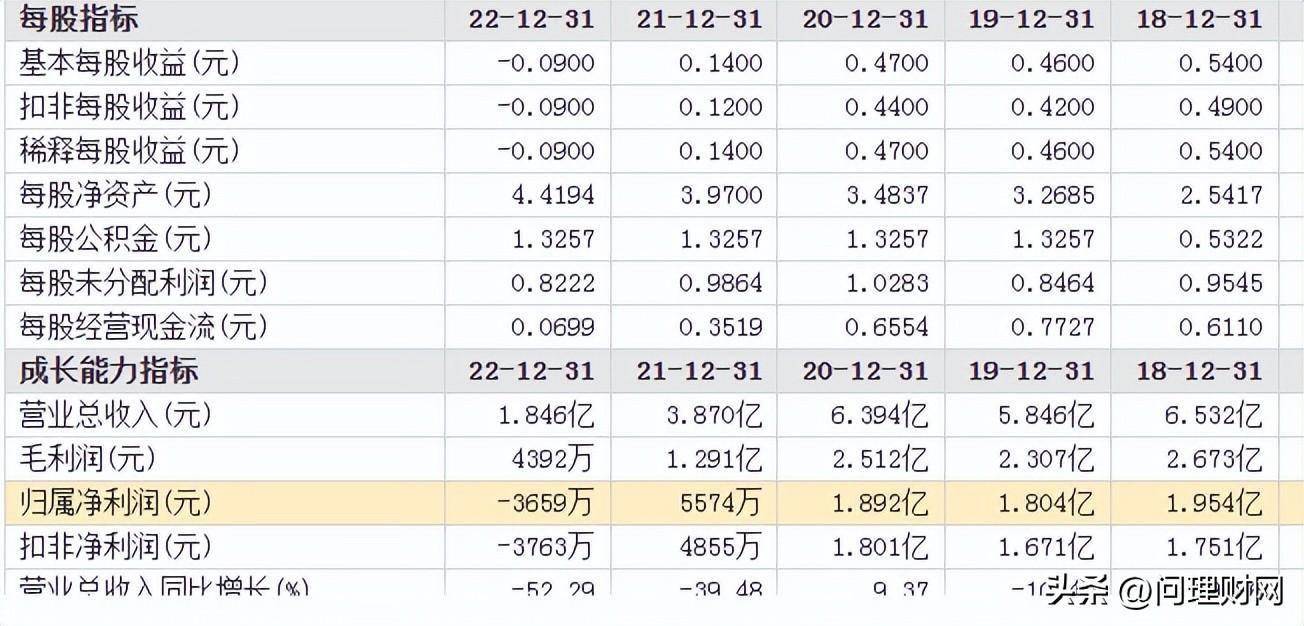The image size is (1304, 626).
Task: Click the 4.4194 net asset value cell
Action: click(x=553, y=195)
